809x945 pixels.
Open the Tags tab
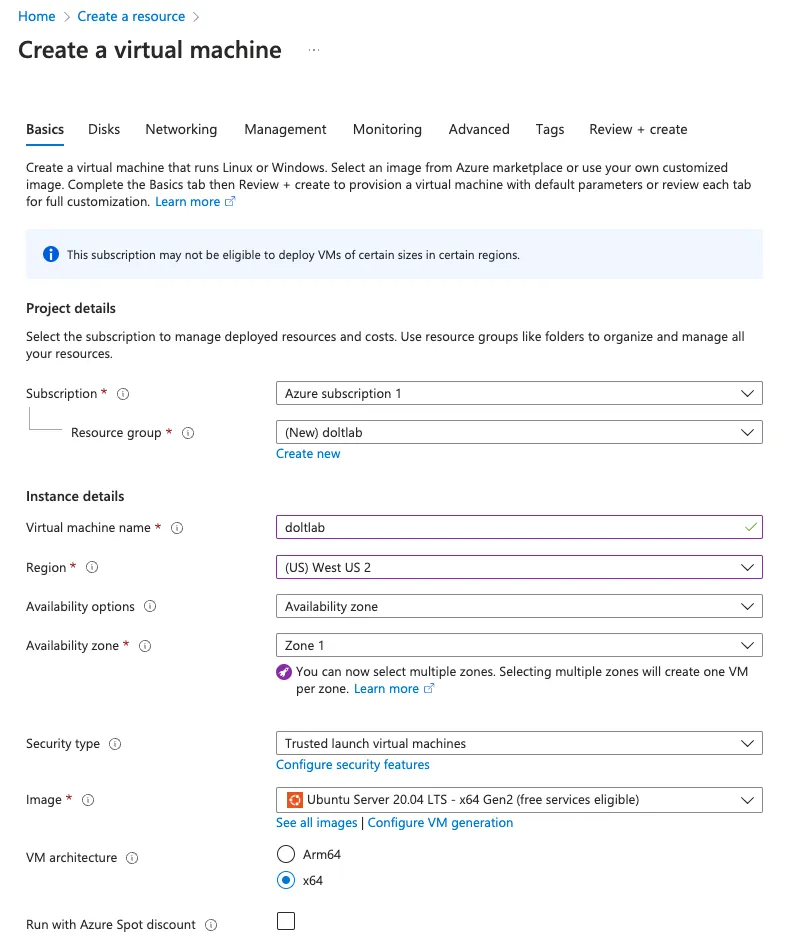tap(549, 129)
